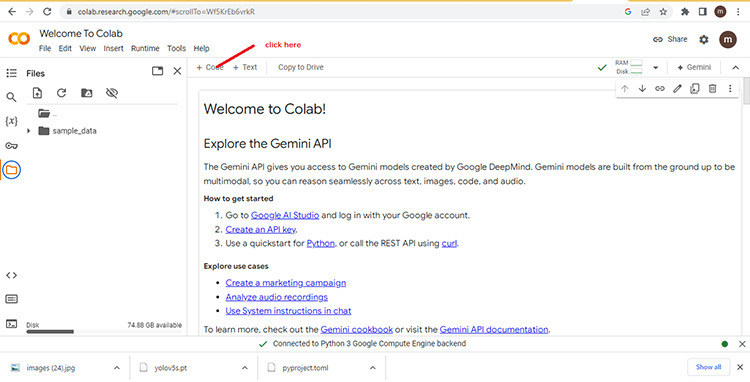Open pyproject.toml download options arrow

point(373,368)
